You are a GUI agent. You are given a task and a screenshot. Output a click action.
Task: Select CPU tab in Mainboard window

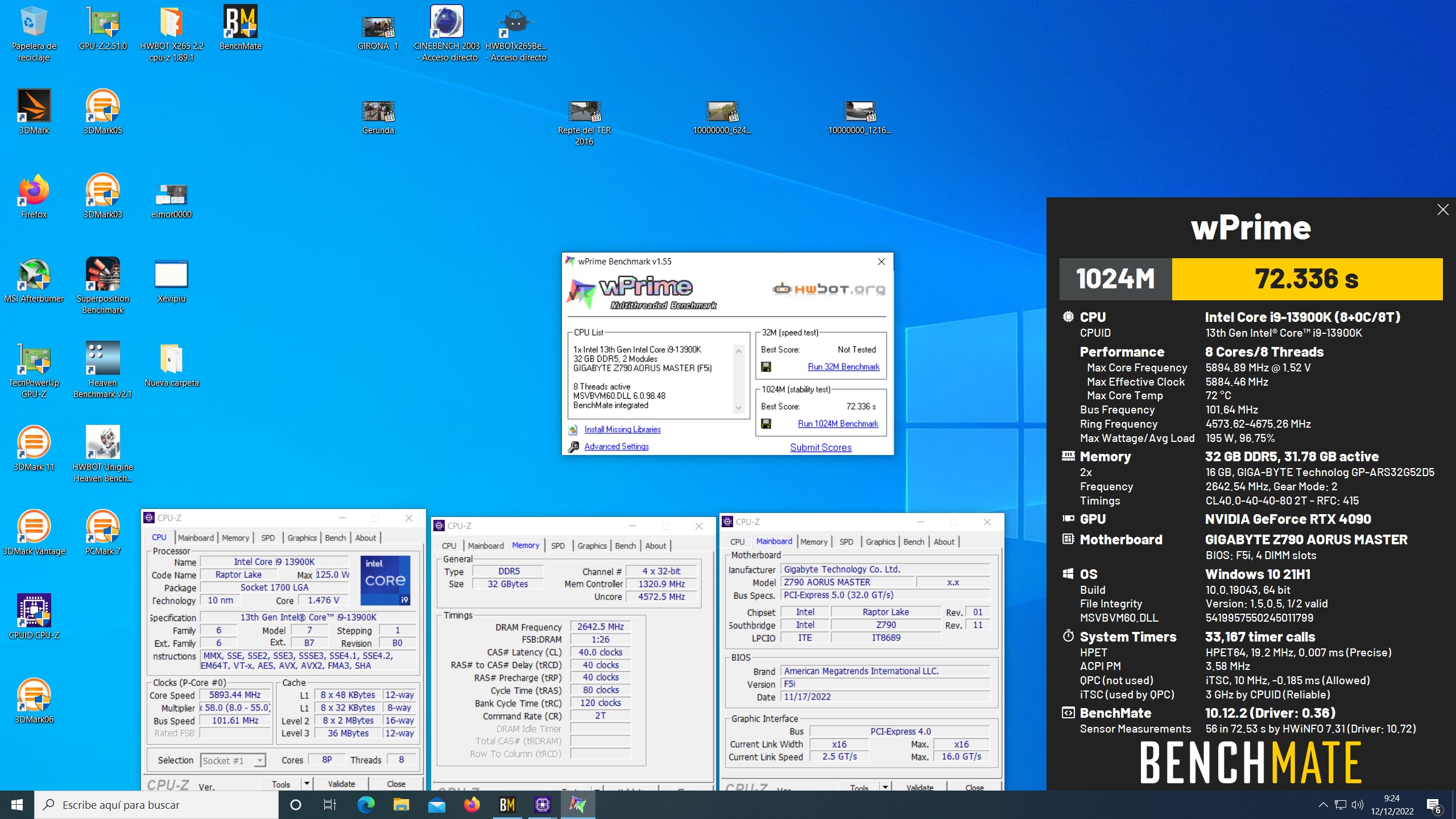click(737, 541)
